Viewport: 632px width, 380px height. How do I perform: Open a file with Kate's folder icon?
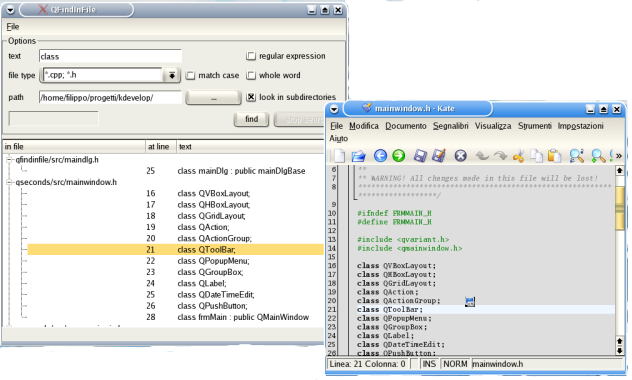pos(358,156)
